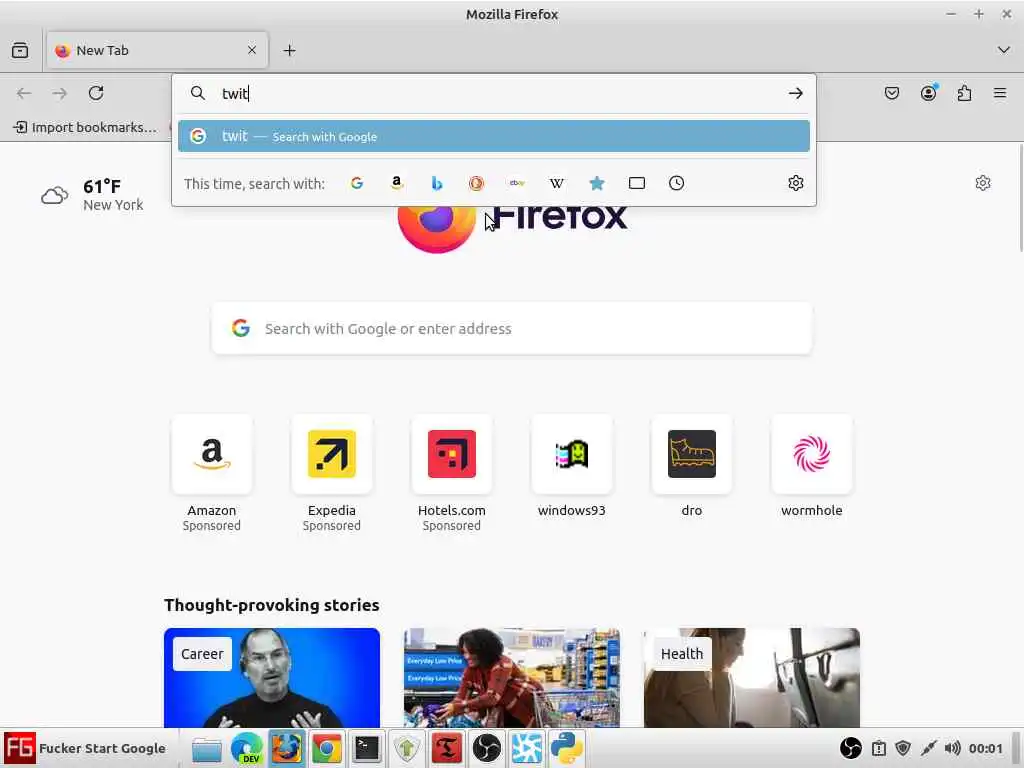Open the terminal from taskbar
The height and width of the screenshot is (768, 1024).
pyautogui.click(x=366, y=748)
